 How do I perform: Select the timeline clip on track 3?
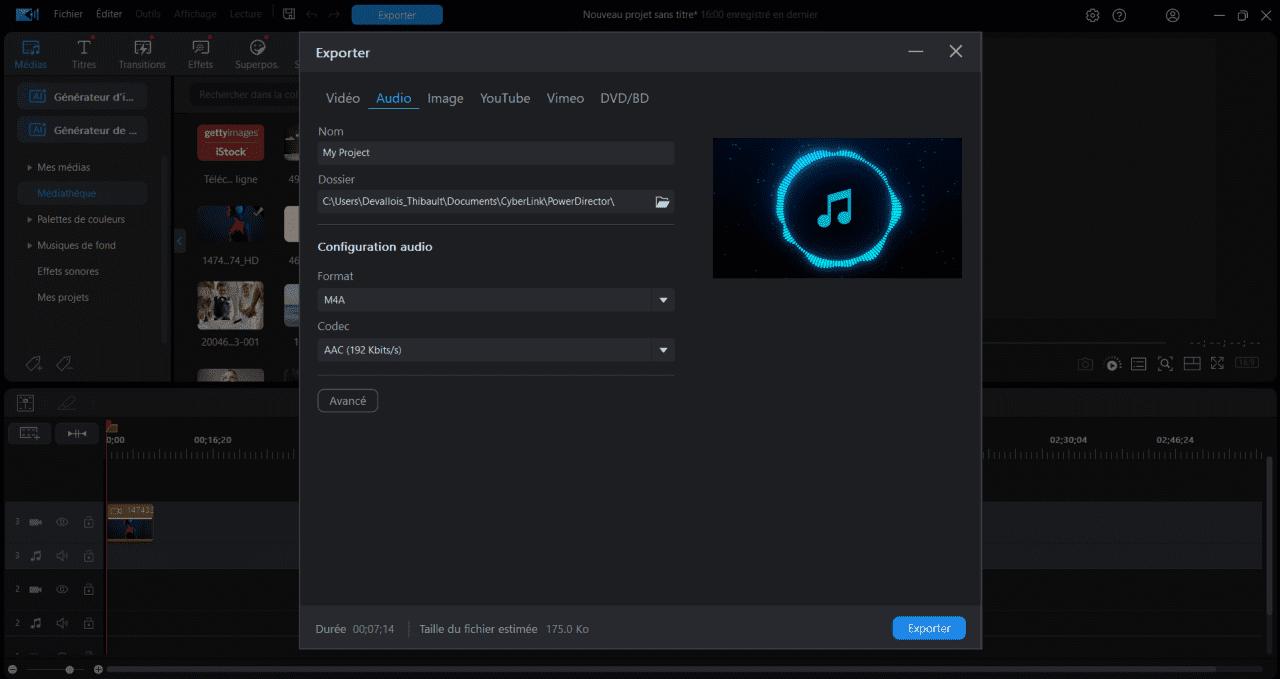click(x=130, y=522)
